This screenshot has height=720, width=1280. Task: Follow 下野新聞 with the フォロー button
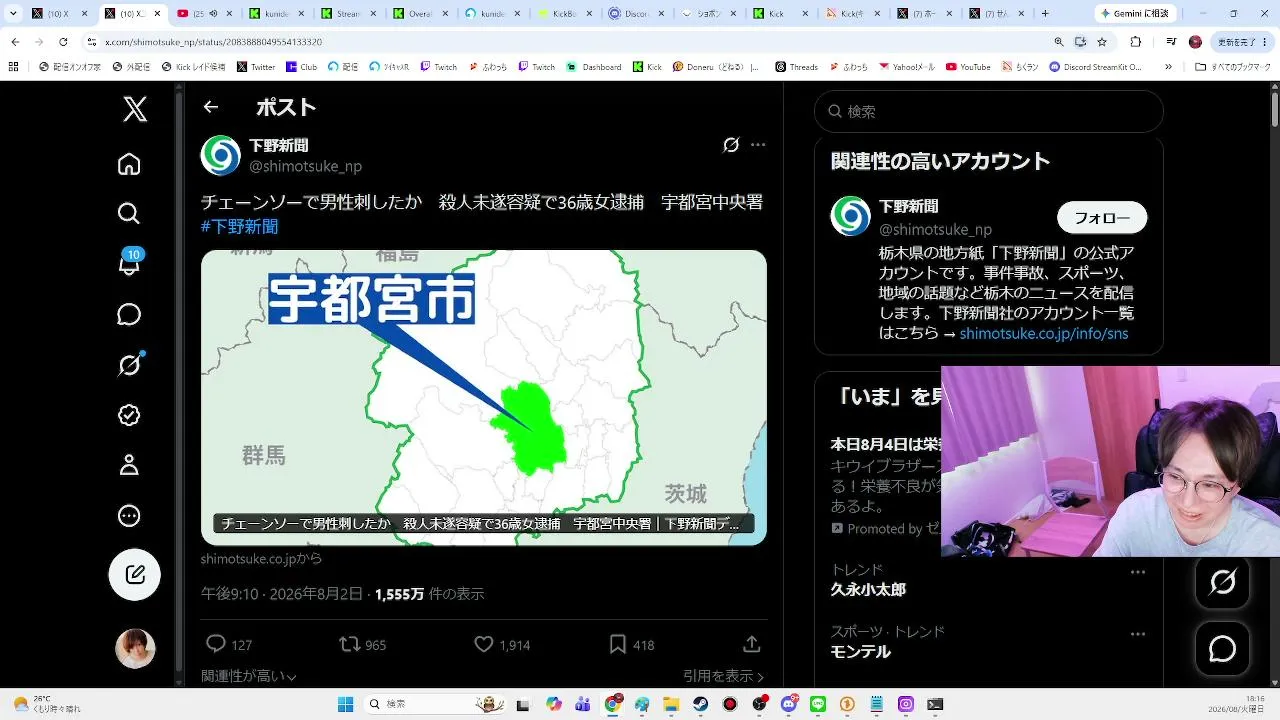(1102, 217)
